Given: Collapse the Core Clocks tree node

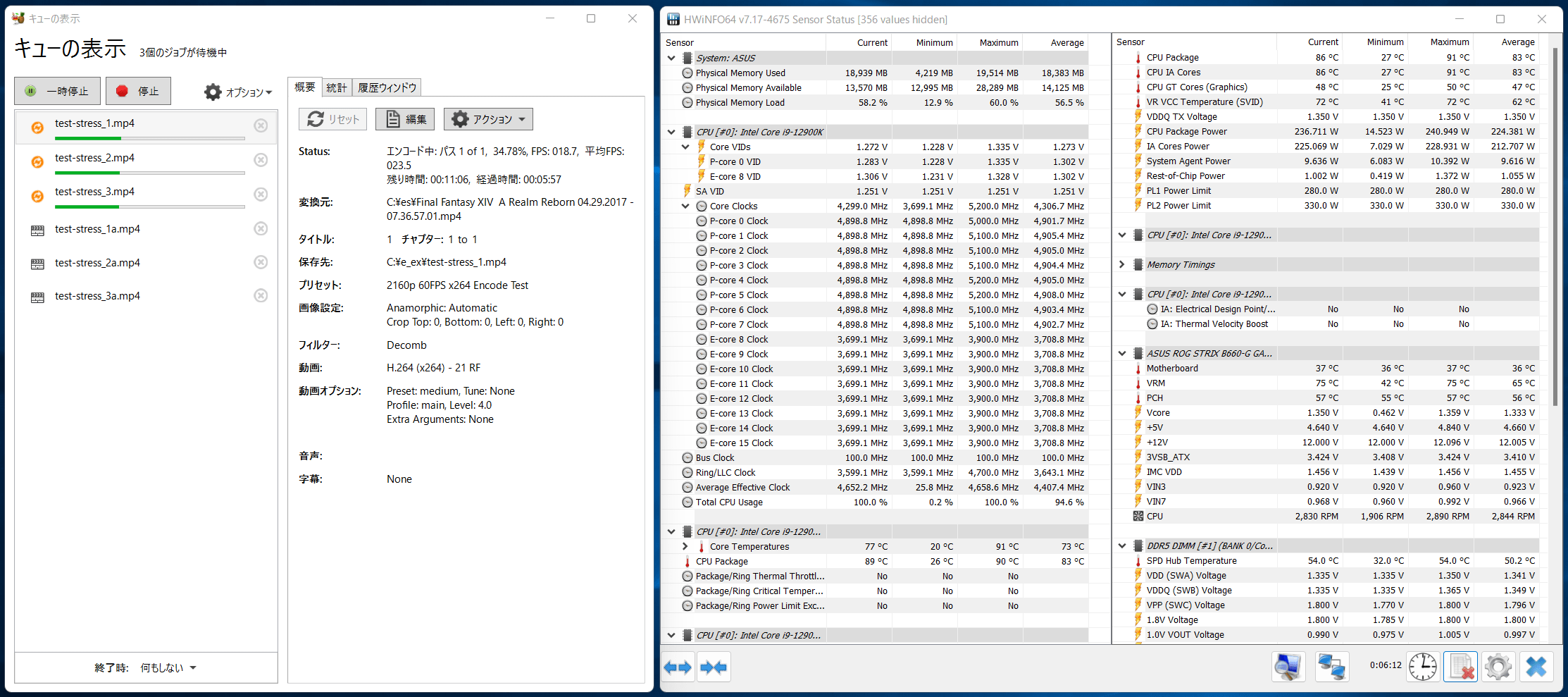Looking at the screenshot, I should (685, 206).
